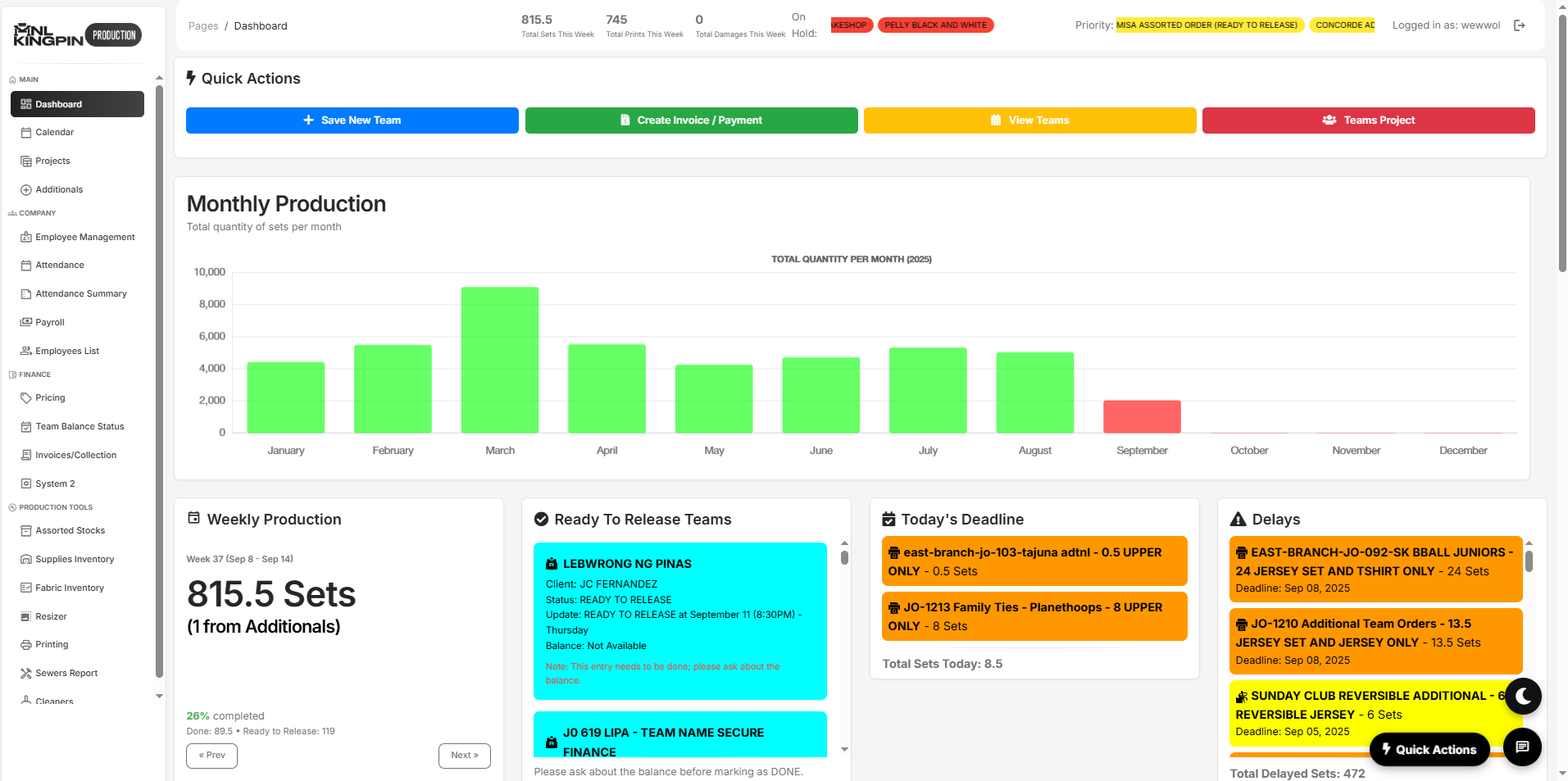Toggle dark mode moon button
Screen dimensions: 1568x781
click(x=1522, y=697)
